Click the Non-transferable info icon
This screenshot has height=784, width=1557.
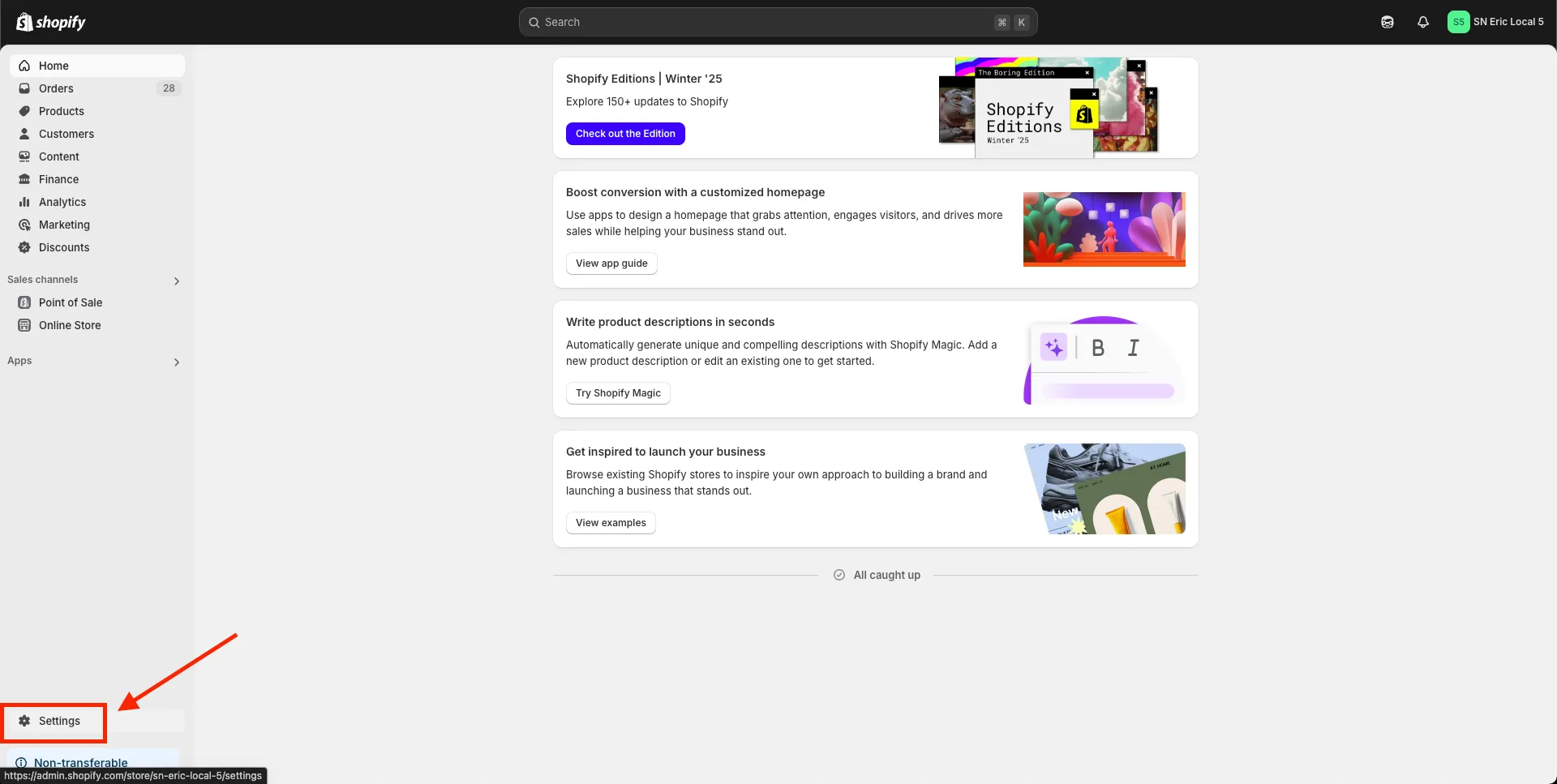point(21,763)
